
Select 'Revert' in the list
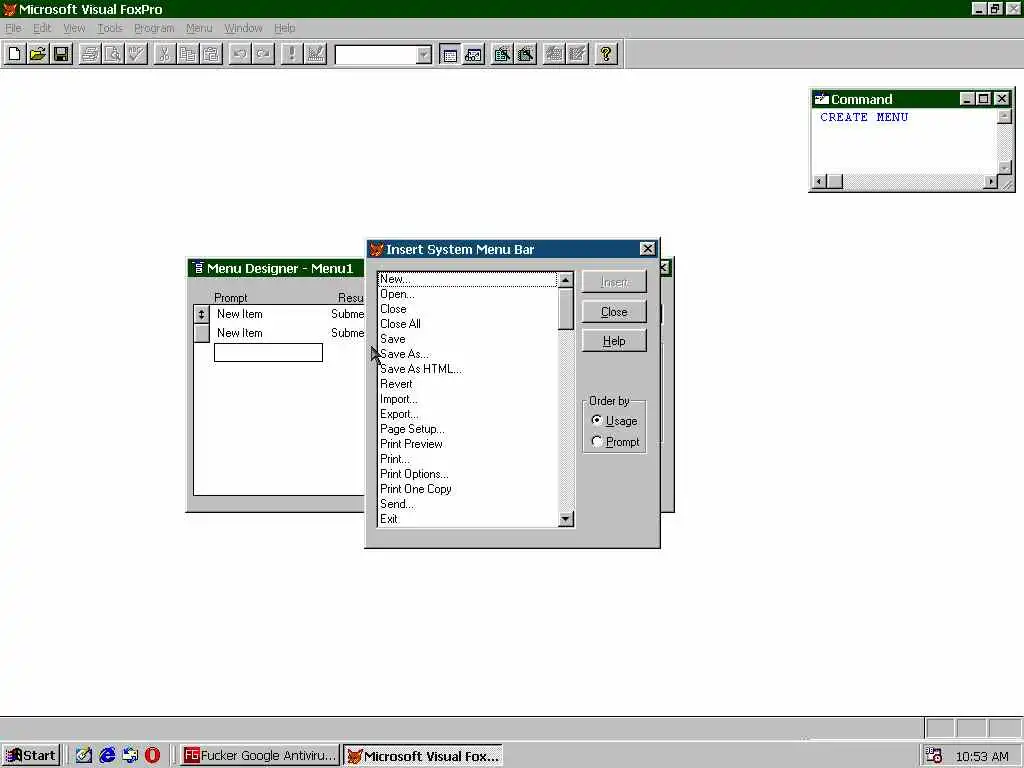tap(468, 384)
